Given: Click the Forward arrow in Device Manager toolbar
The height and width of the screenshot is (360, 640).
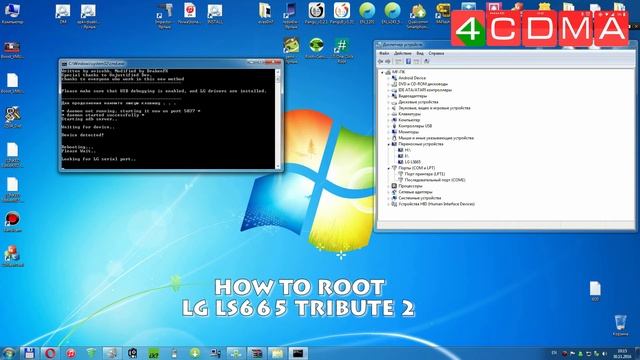Looking at the screenshot, I should [388, 61].
